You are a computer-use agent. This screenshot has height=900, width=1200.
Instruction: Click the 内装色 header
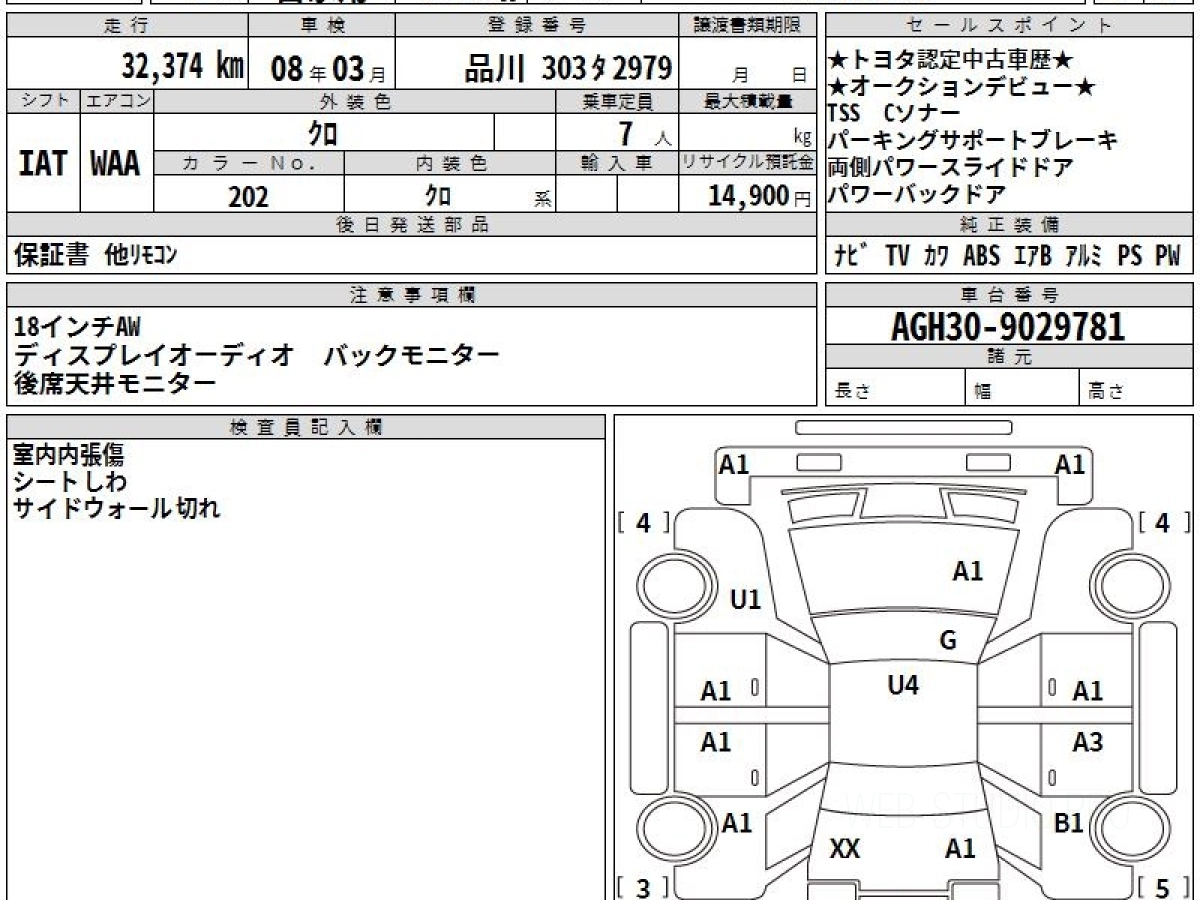[x=450, y=164]
